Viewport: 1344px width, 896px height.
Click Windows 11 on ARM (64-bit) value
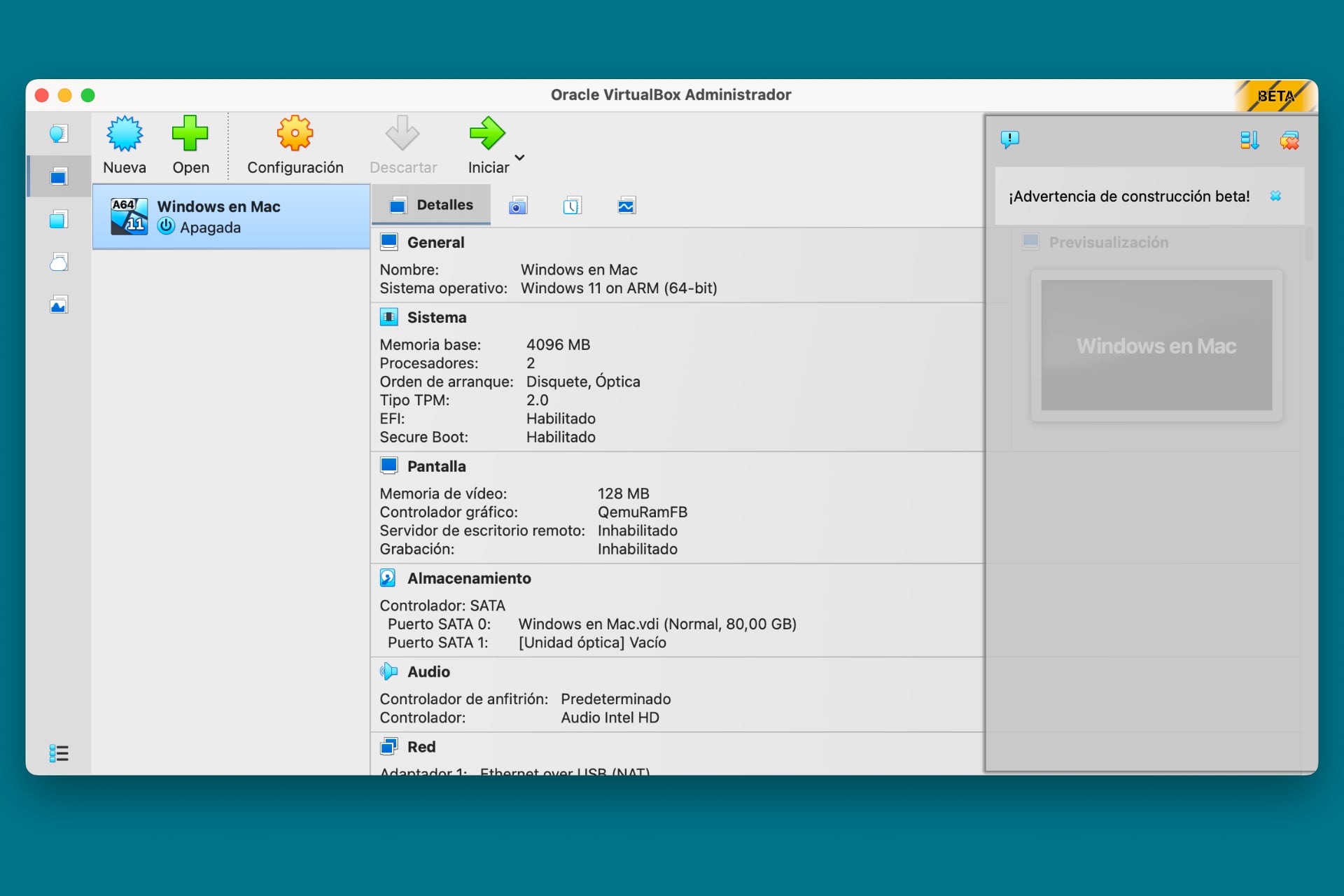pyautogui.click(x=619, y=288)
